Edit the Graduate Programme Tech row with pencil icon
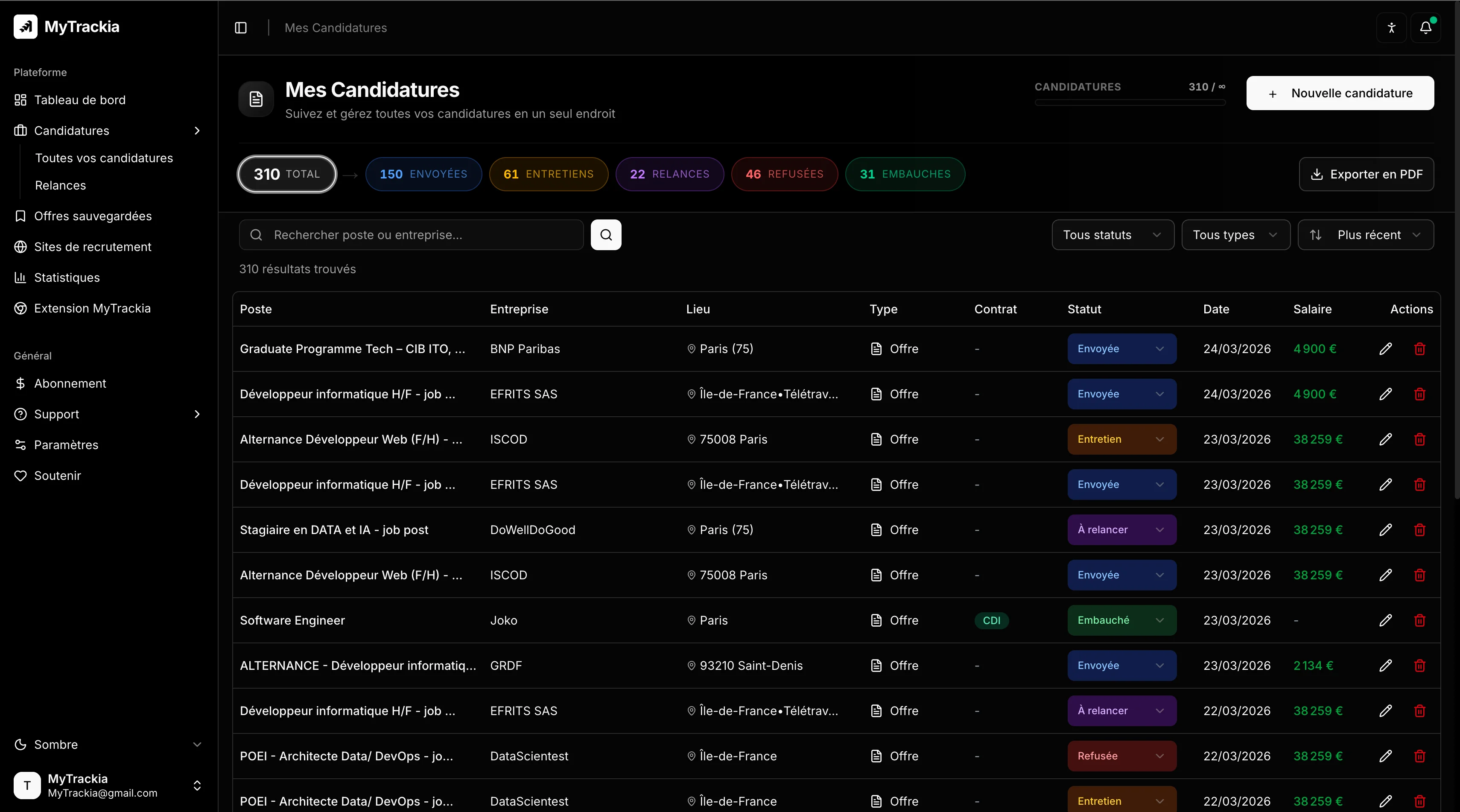Screen dimensions: 1460x812 (x=1386, y=349)
